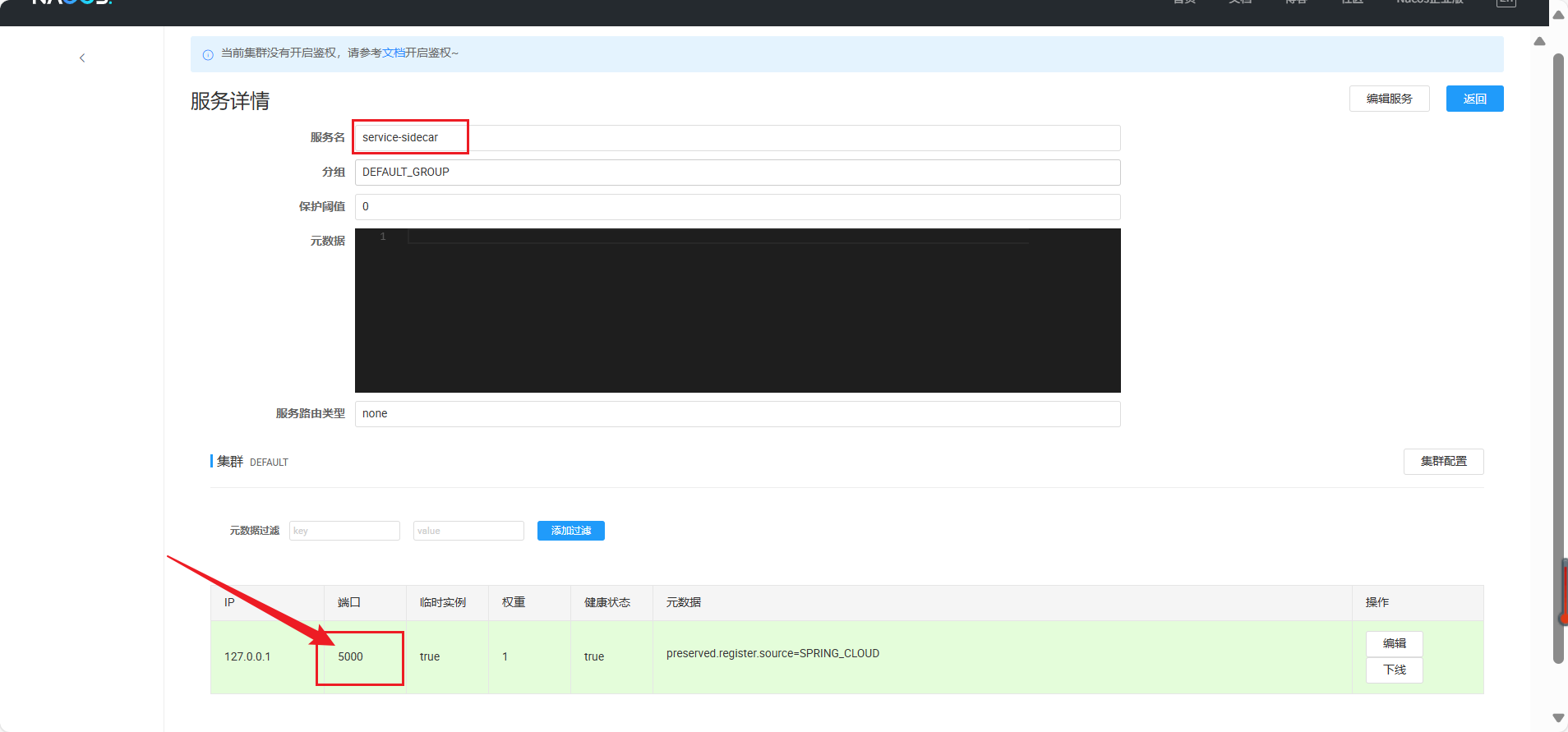Click the inner page scroll-up arrow
The height and width of the screenshot is (732, 1568).
tap(1539, 41)
